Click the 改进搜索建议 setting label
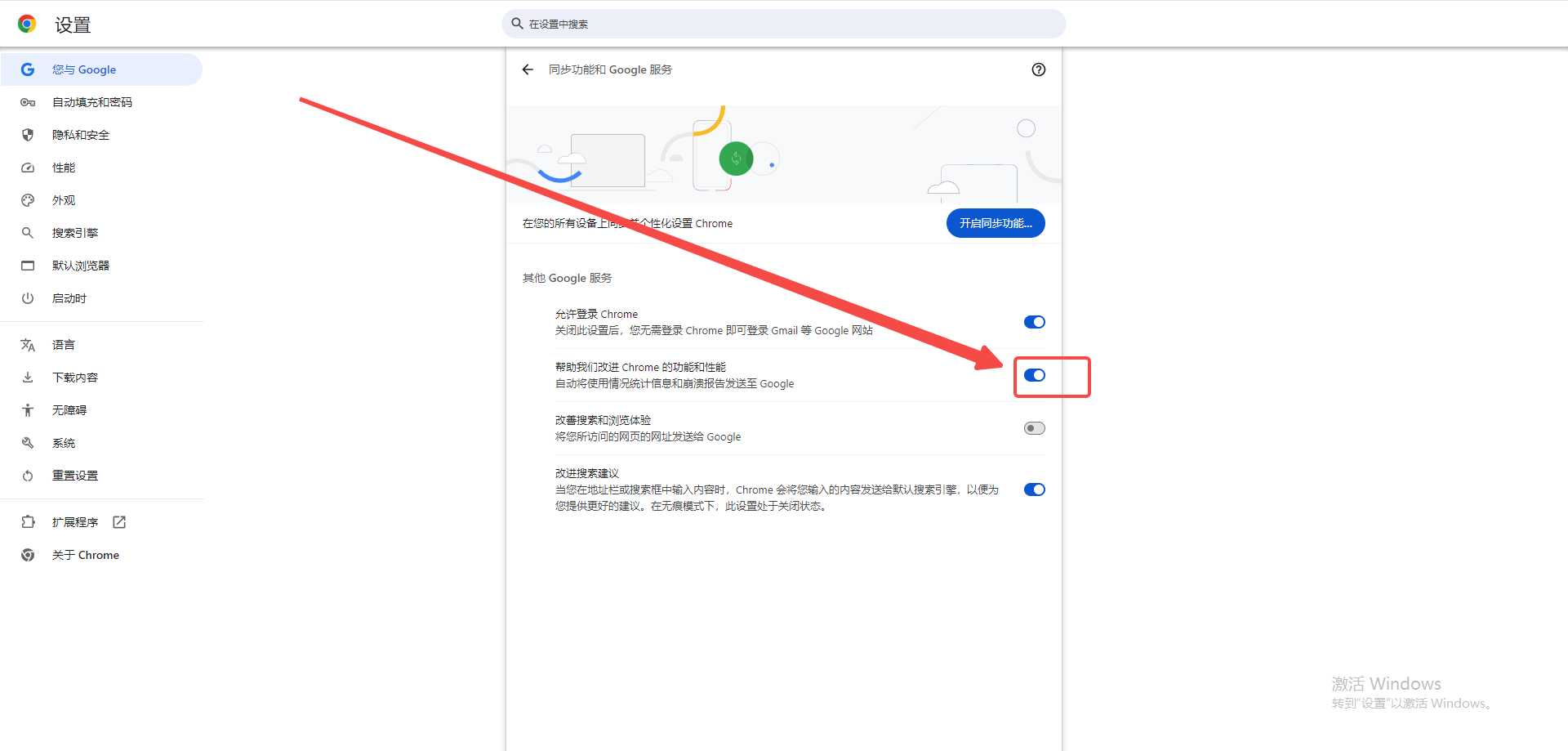The image size is (1568, 751). (x=587, y=473)
